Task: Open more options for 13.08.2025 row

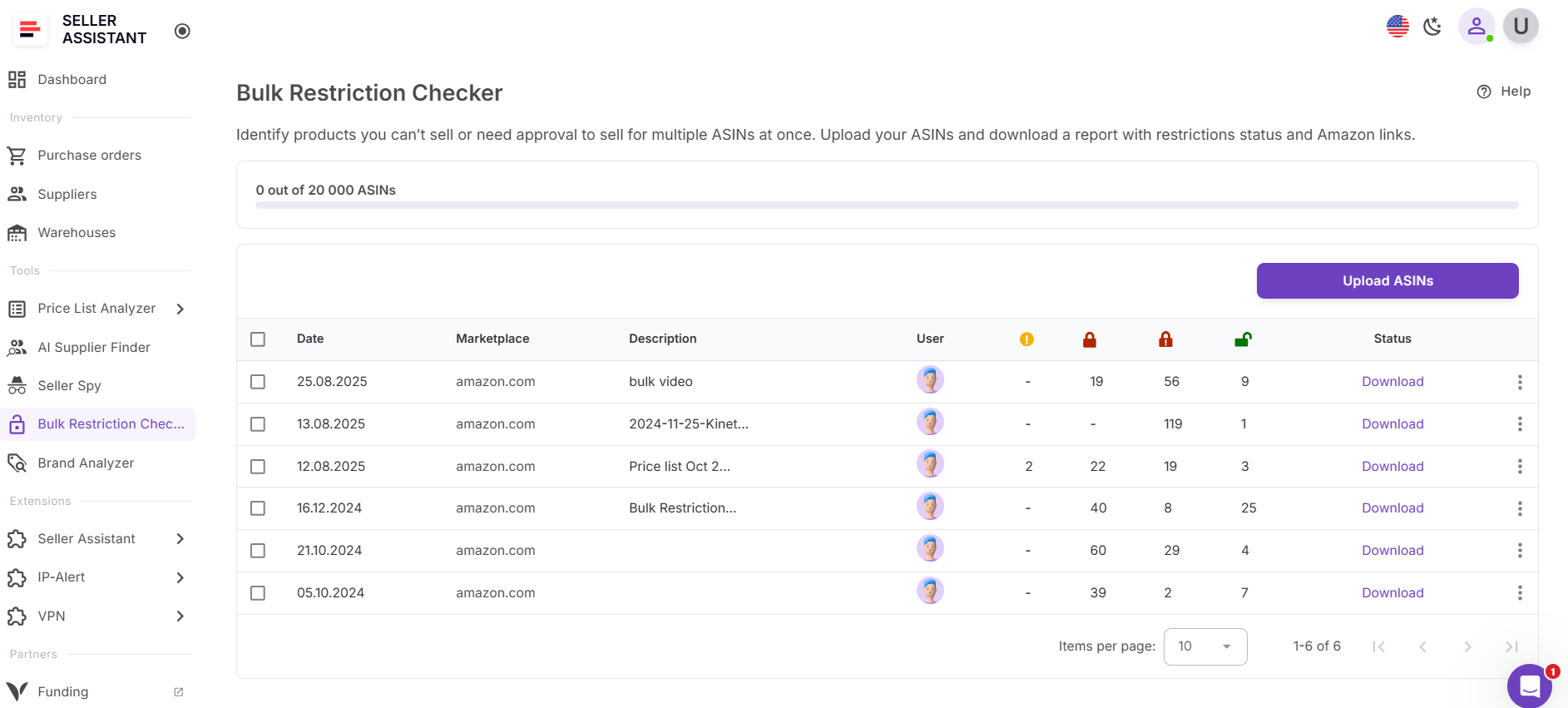Action: point(1520,424)
